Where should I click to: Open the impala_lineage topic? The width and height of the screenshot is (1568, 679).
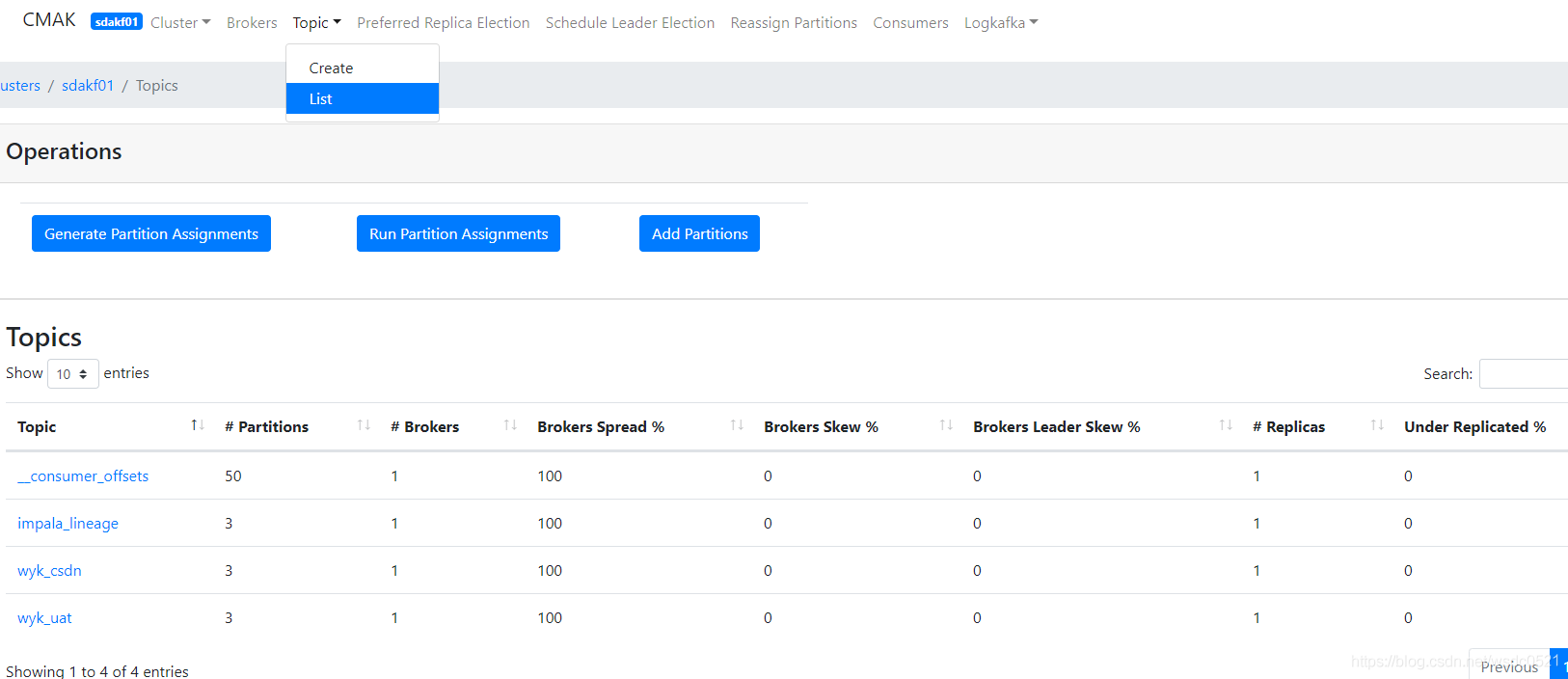[68, 523]
